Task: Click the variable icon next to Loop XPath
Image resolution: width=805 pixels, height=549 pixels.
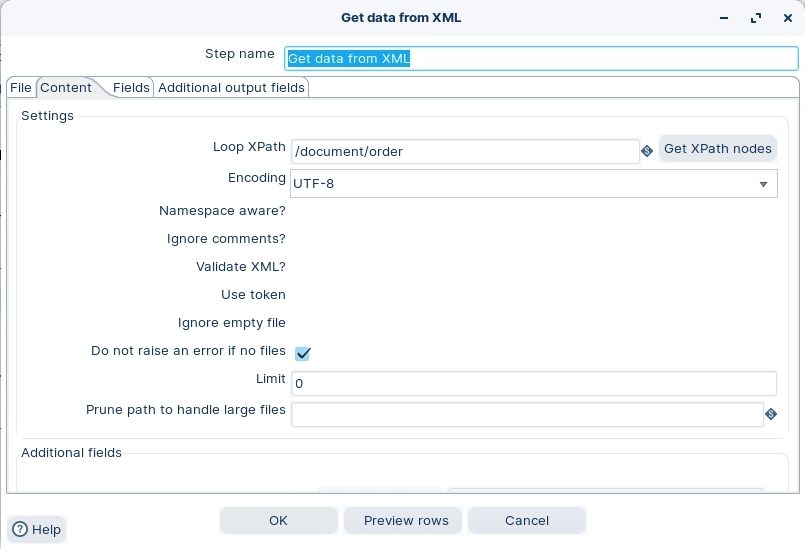Action: tap(647, 151)
